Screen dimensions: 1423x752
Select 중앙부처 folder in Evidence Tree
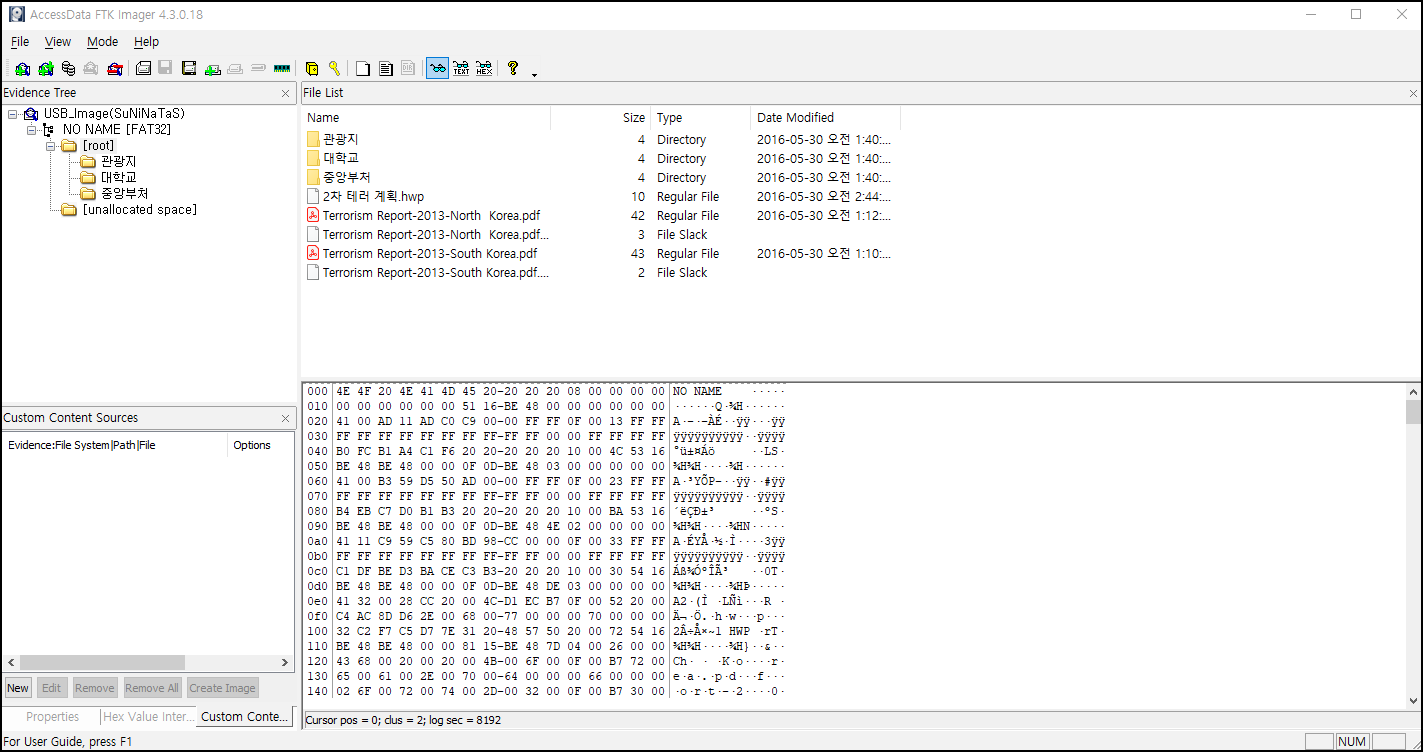[x=125, y=194]
